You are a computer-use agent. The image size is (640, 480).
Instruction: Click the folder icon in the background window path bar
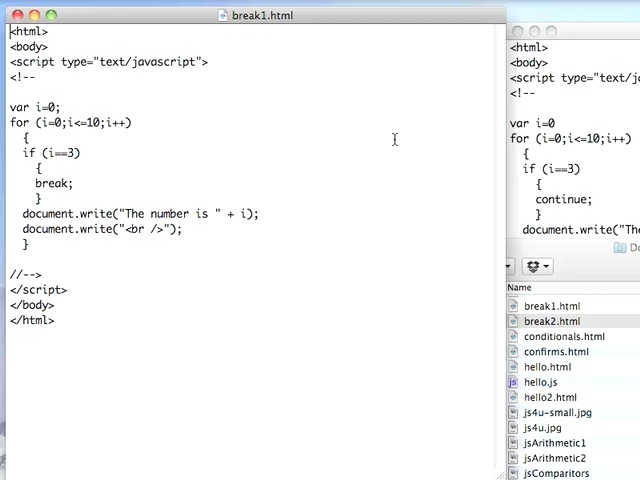(x=620, y=247)
